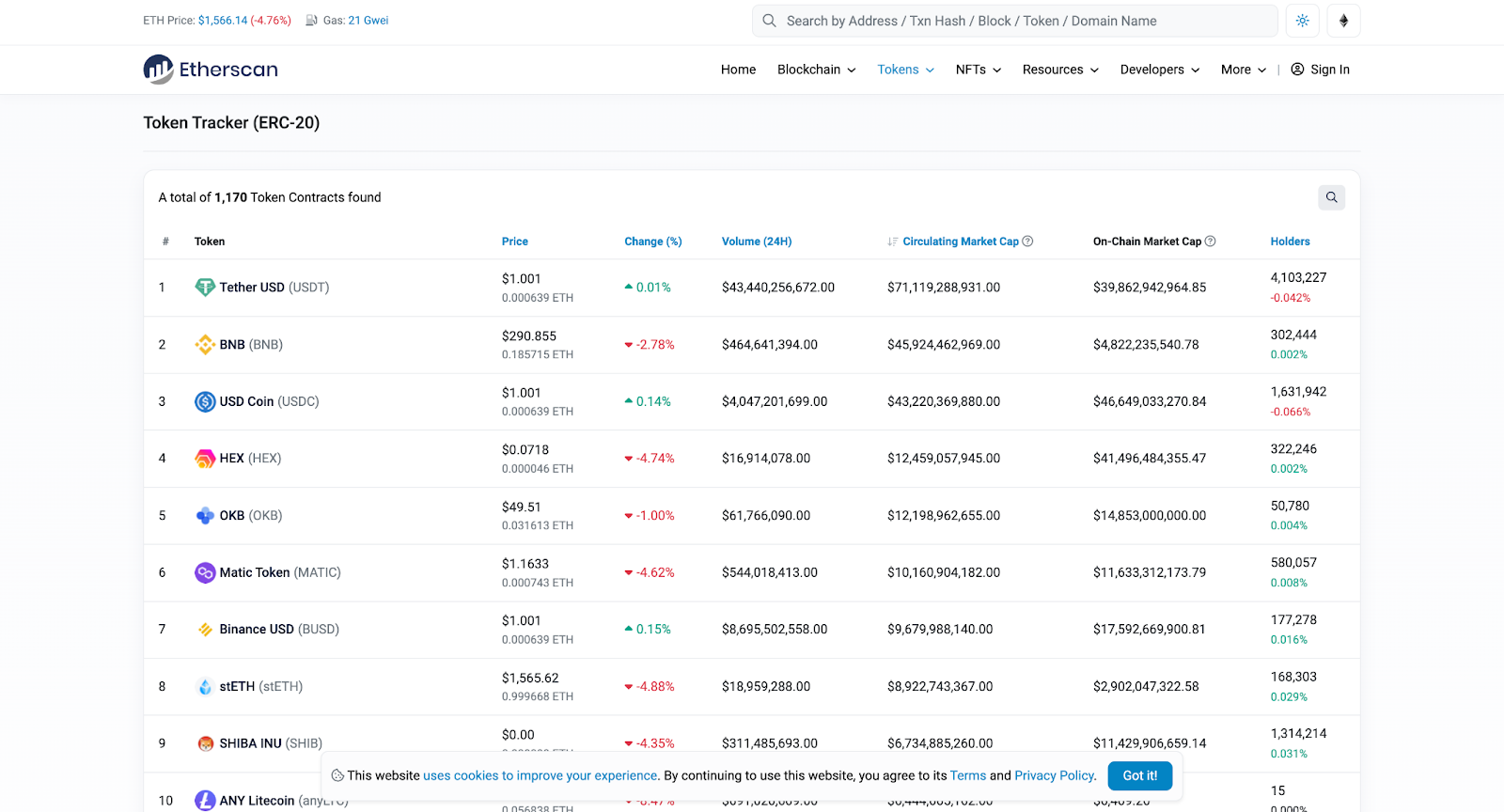Open the stETH (stETH) token link

pos(261,687)
